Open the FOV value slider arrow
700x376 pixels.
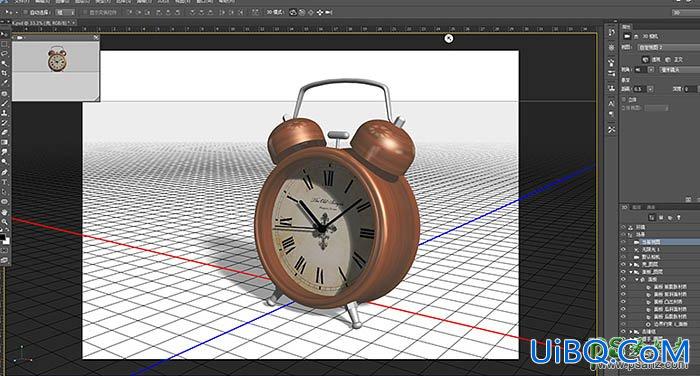[650, 70]
